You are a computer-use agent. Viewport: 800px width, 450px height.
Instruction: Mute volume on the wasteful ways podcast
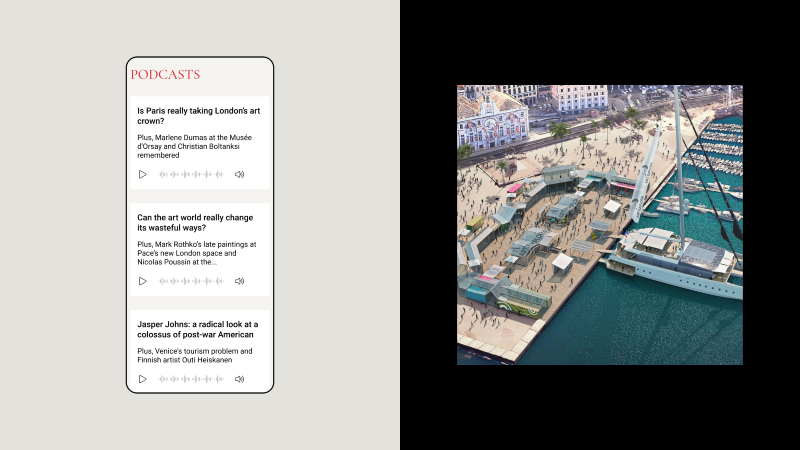coord(239,281)
